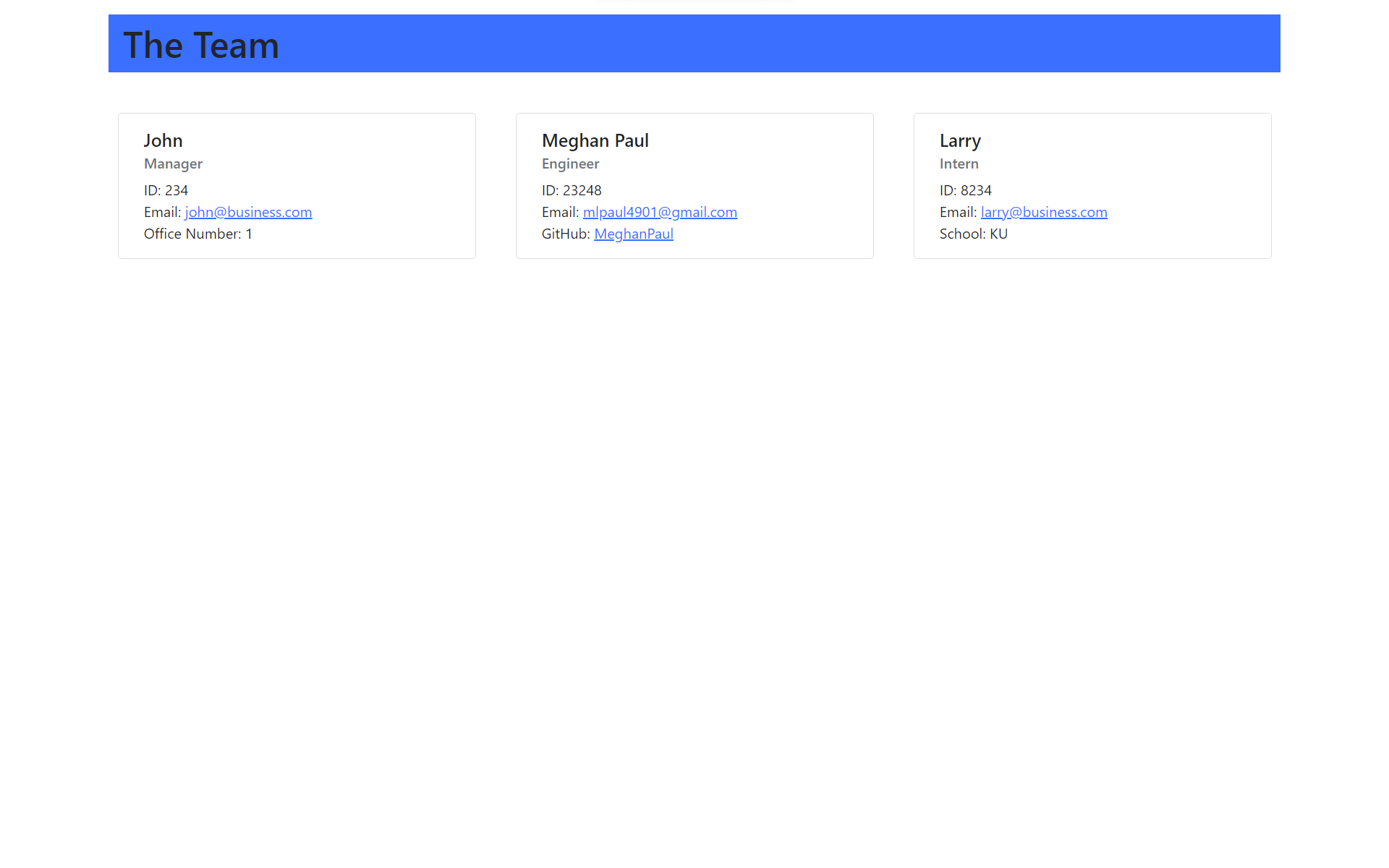Open Larry's email larry@business.com
1389x868 pixels.
[1044, 212]
